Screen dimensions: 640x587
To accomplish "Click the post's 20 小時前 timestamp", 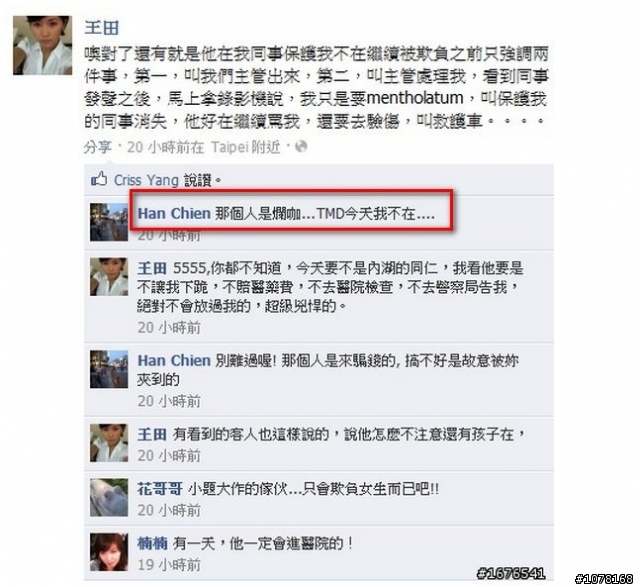I will pyautogui.click(x=165, y=147).
